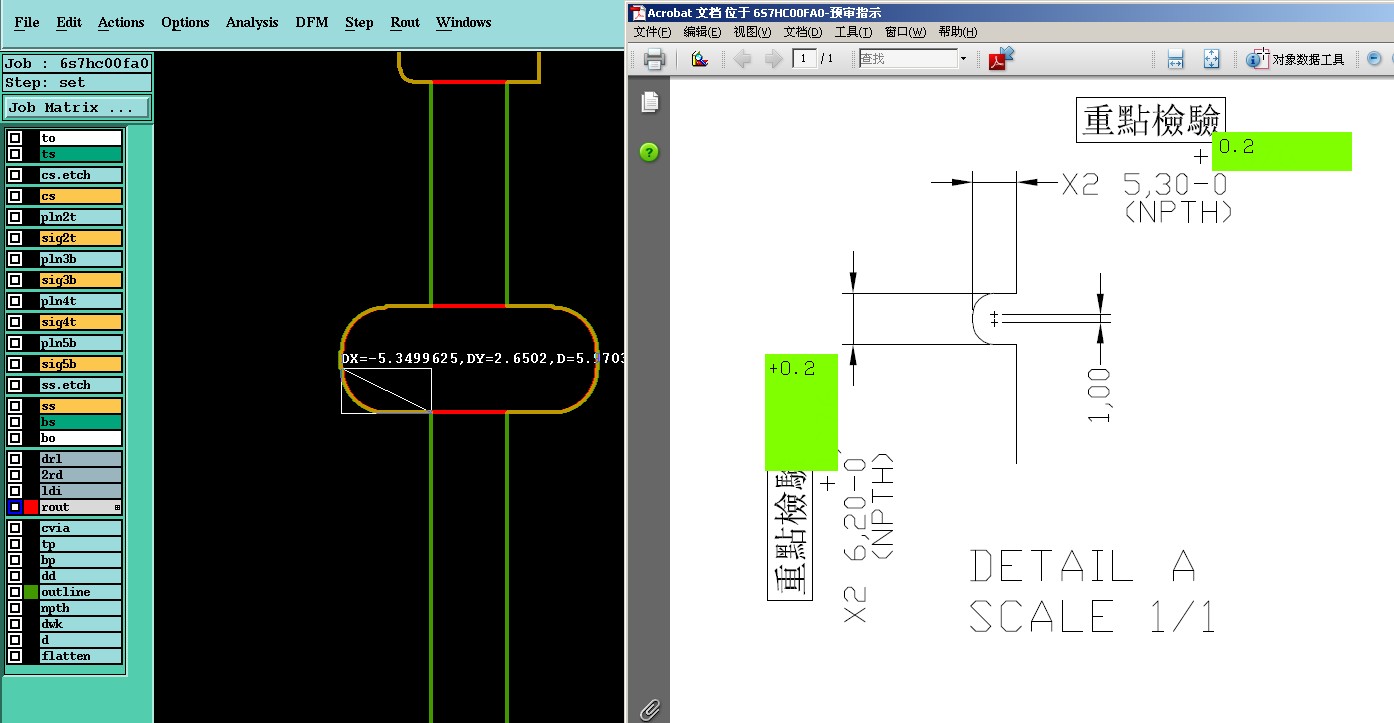Click the red color swatch of rout layer

pos(31,507)
